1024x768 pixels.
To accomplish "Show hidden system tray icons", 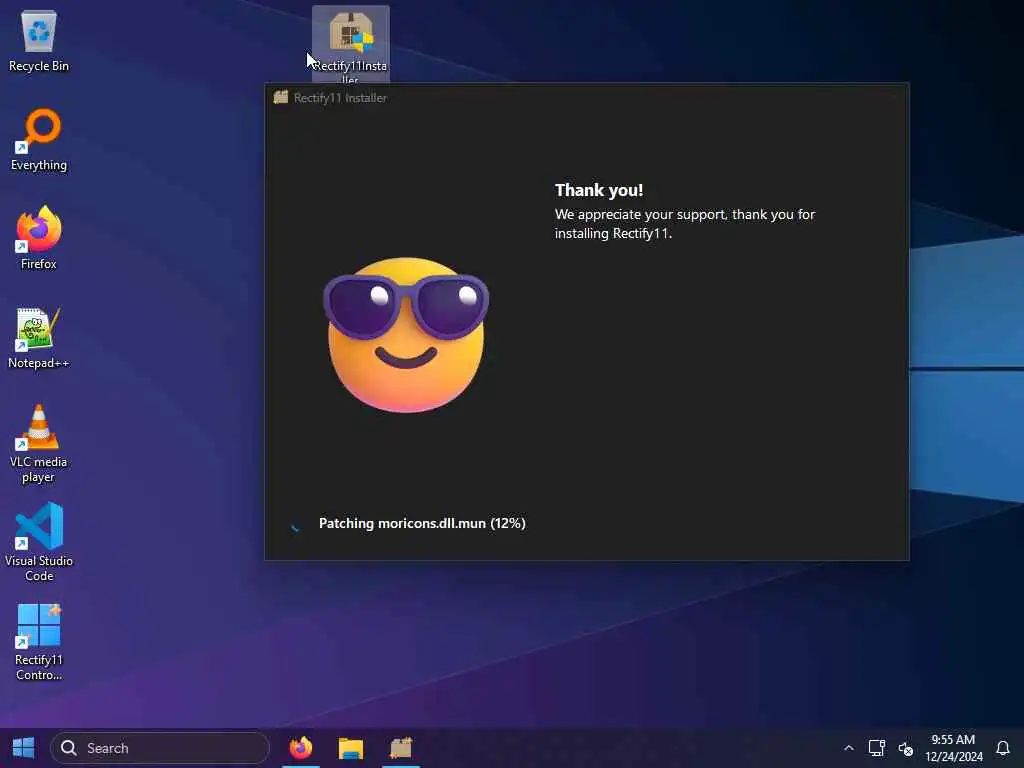I will (848, 748).
